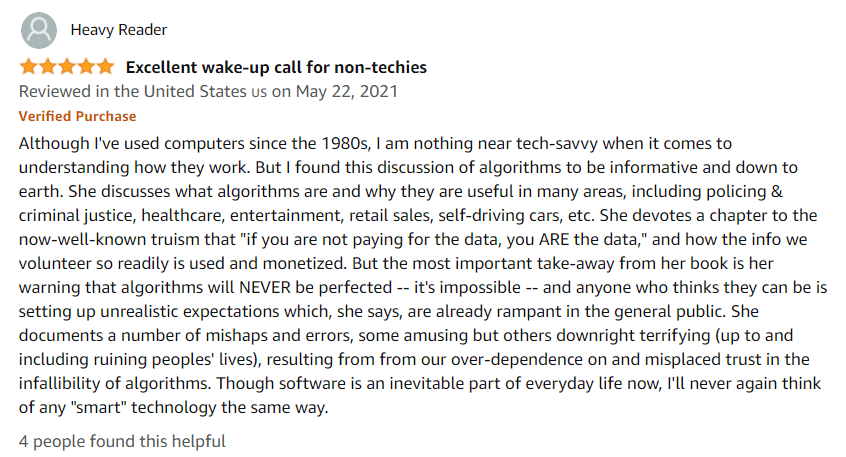Click '4 people found this helpful' text

pyautogui.click(x=122, y=441)
